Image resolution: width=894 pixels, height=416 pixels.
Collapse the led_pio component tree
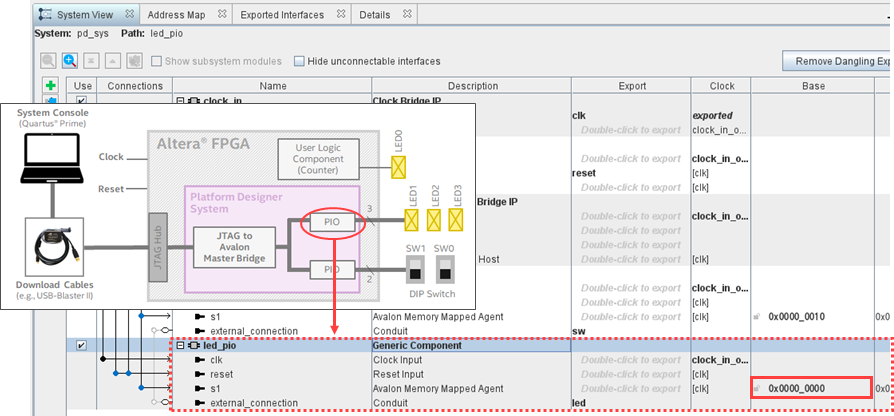pos(180,346)
